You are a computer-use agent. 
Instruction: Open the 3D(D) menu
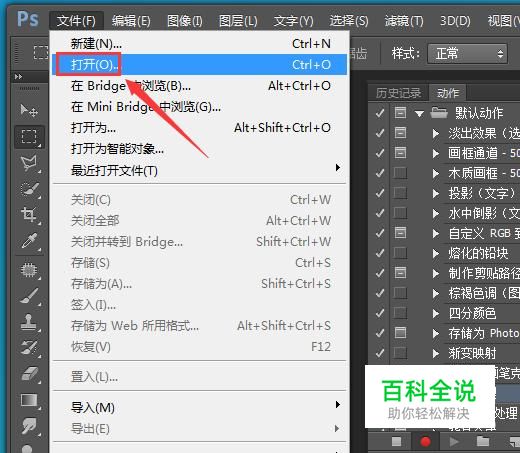click(455, 21)
